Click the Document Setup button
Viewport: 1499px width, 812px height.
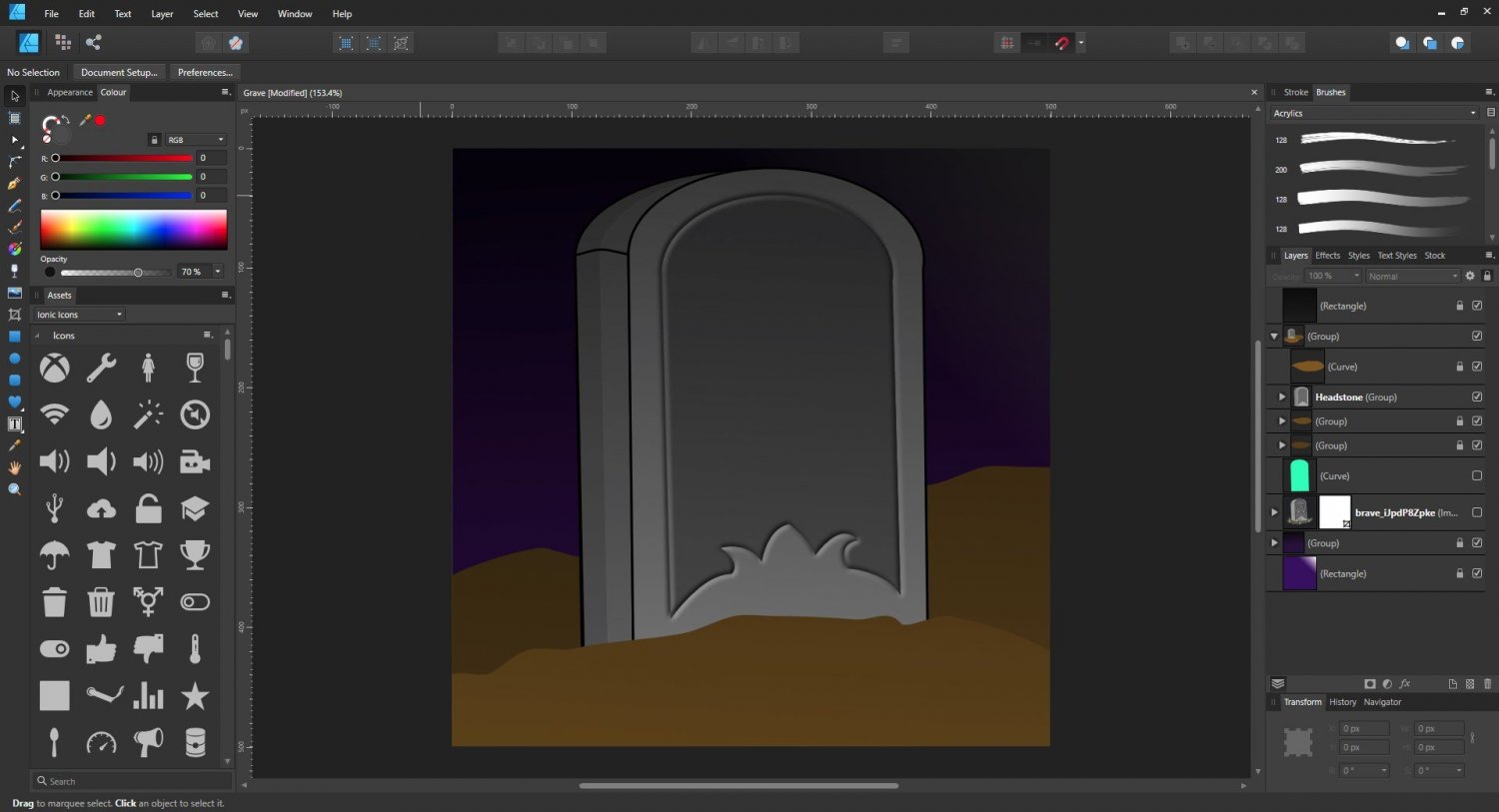pos(118,72)
